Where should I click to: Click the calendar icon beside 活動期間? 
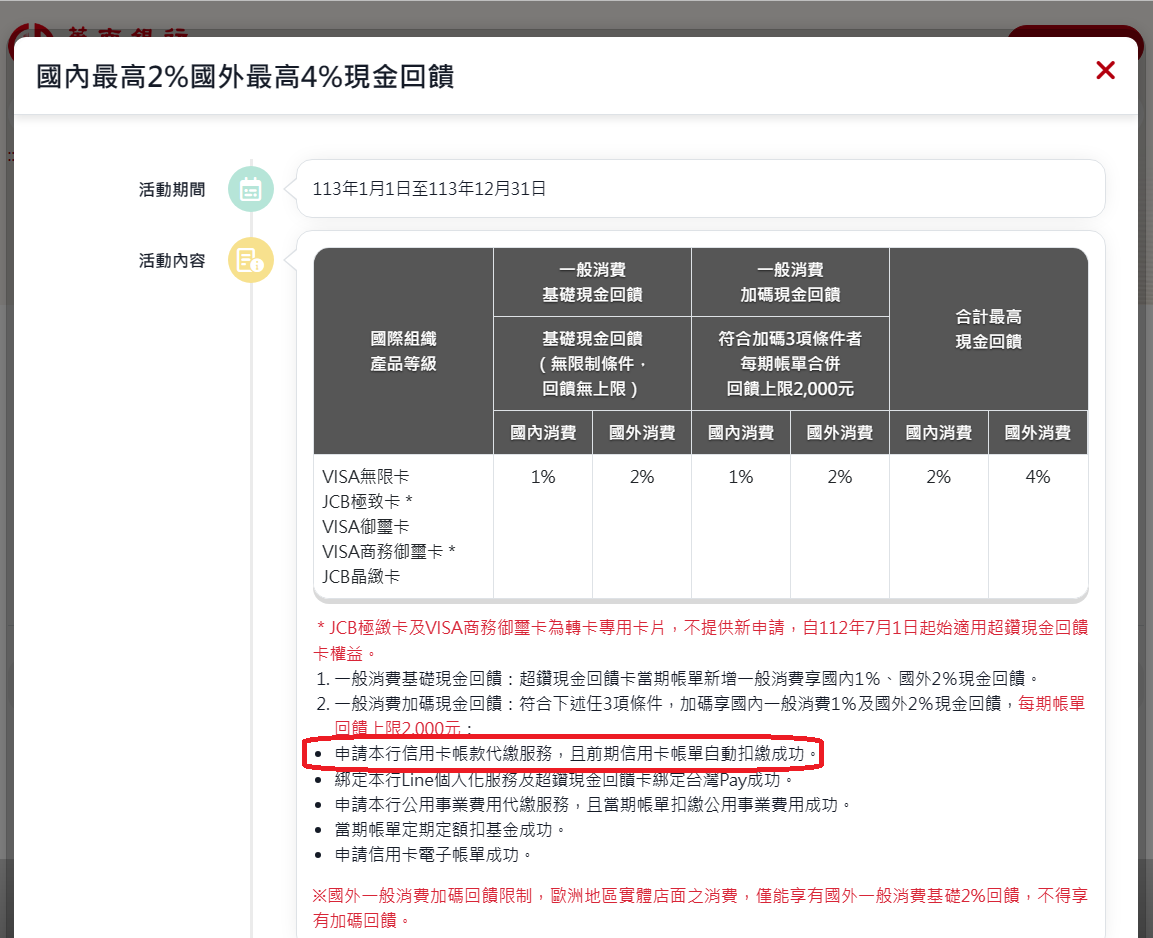point(250,189)
